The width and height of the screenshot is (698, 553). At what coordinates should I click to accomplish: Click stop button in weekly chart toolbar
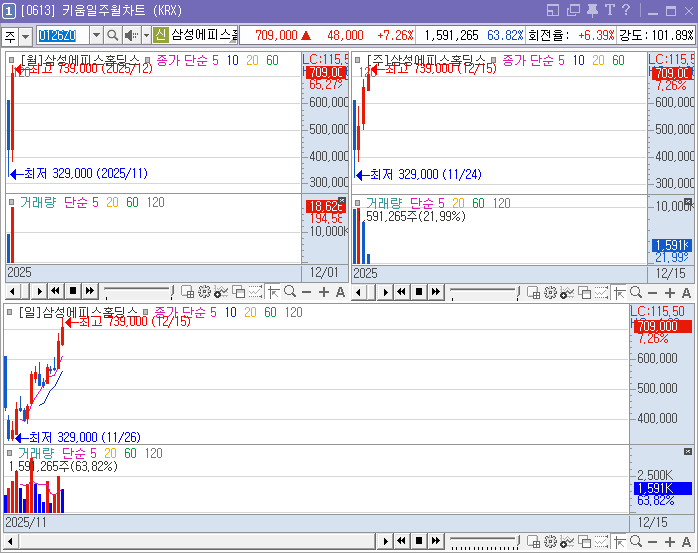click(x=418, y=292)
